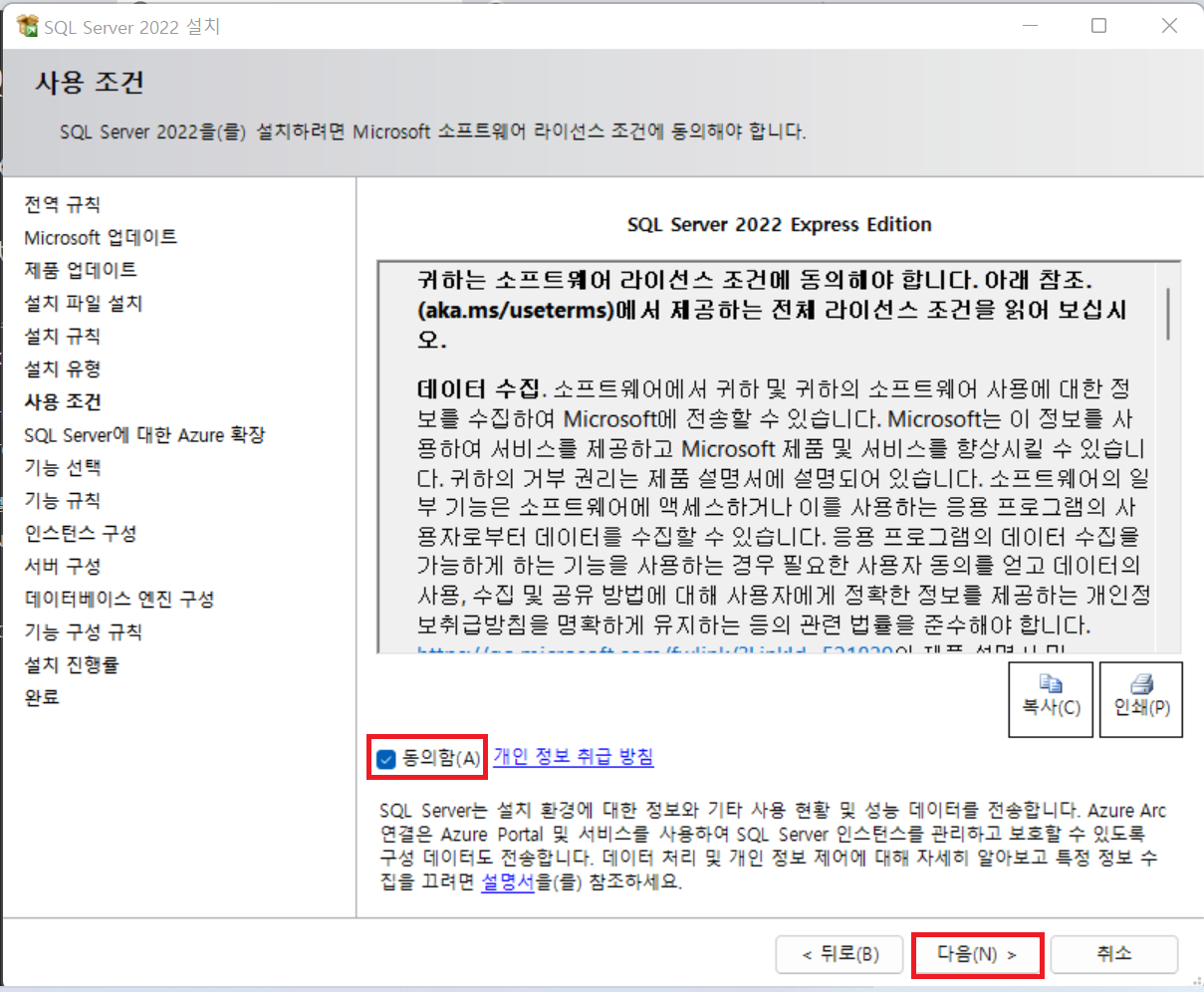Select the 기능 선택 step
Viewport: 1204px width, 992px height.
click(63, 467)
